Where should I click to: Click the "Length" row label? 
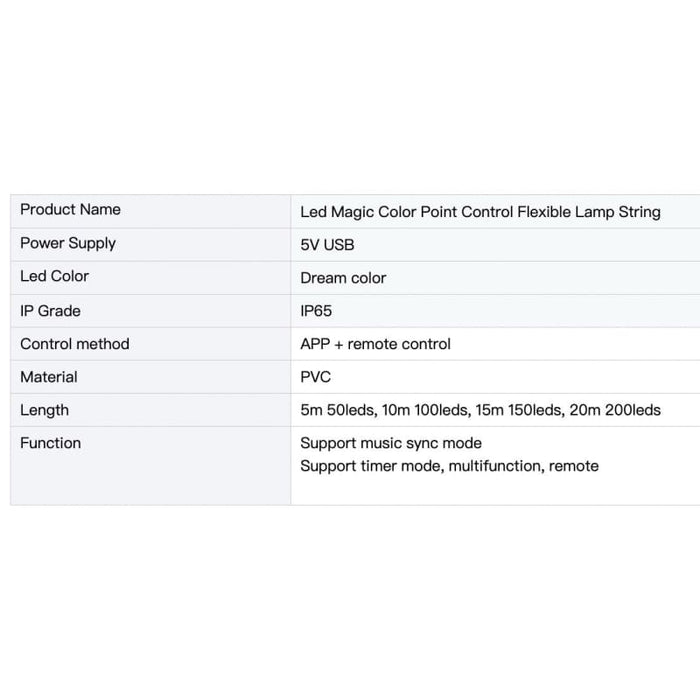44,410
